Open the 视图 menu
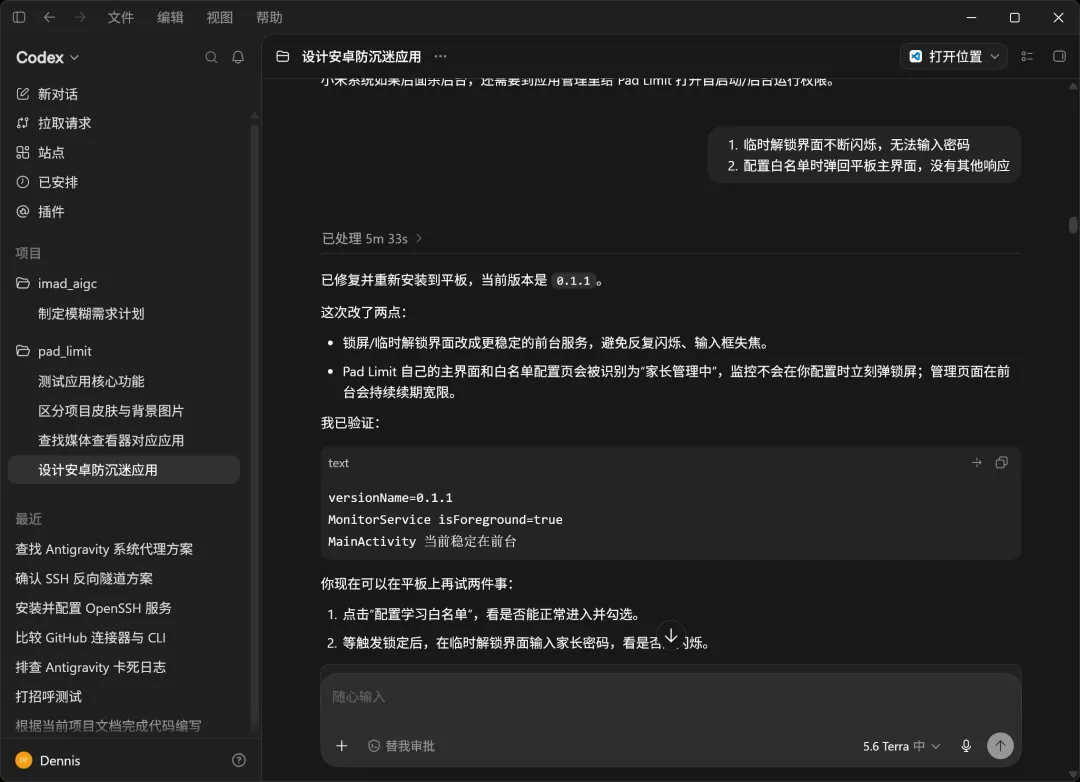1080x782 pixels. [220, 17]
